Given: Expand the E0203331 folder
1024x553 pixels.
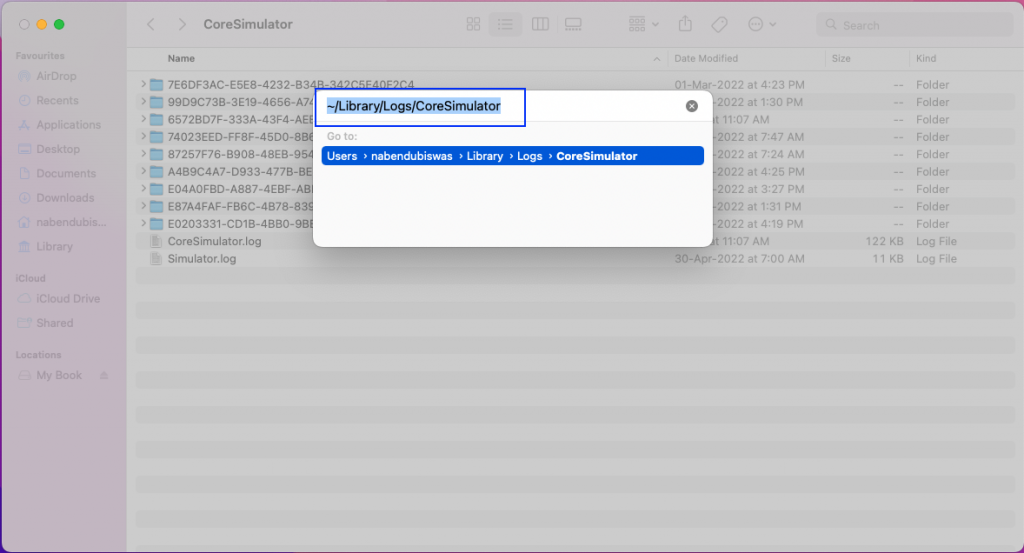Looking at the screenshot, I should (x=143, y=224).
